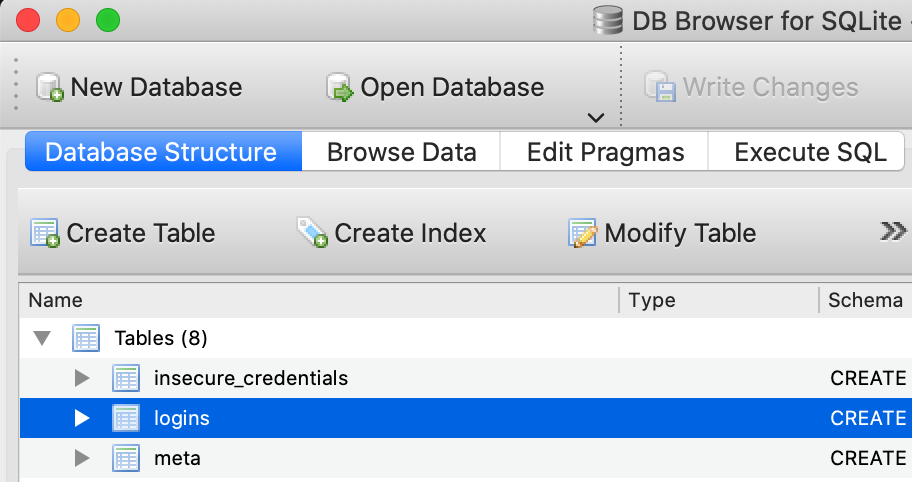Click the meta table icon

point(126,459)
